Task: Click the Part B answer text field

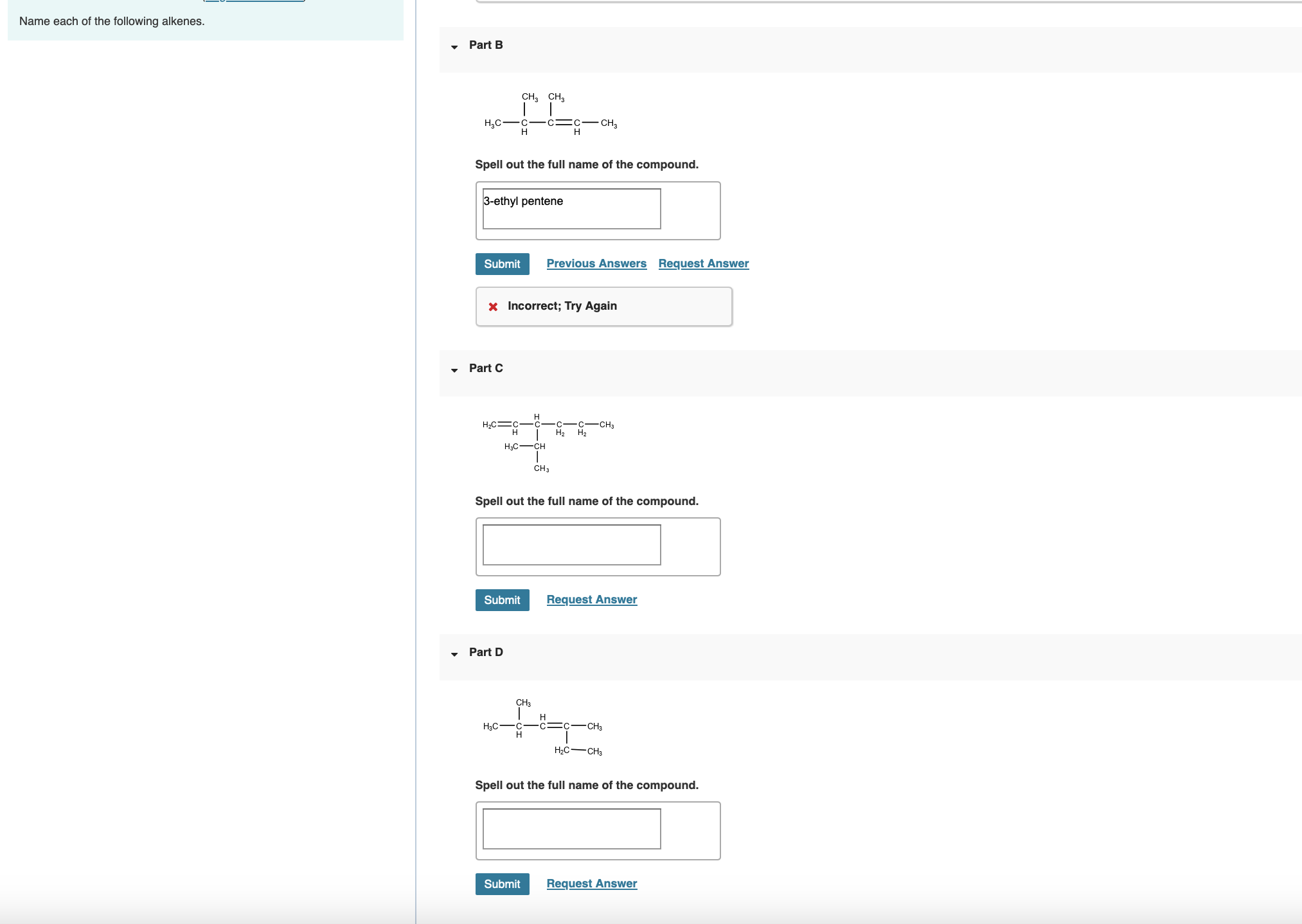Action: click(x=571, y=209)
